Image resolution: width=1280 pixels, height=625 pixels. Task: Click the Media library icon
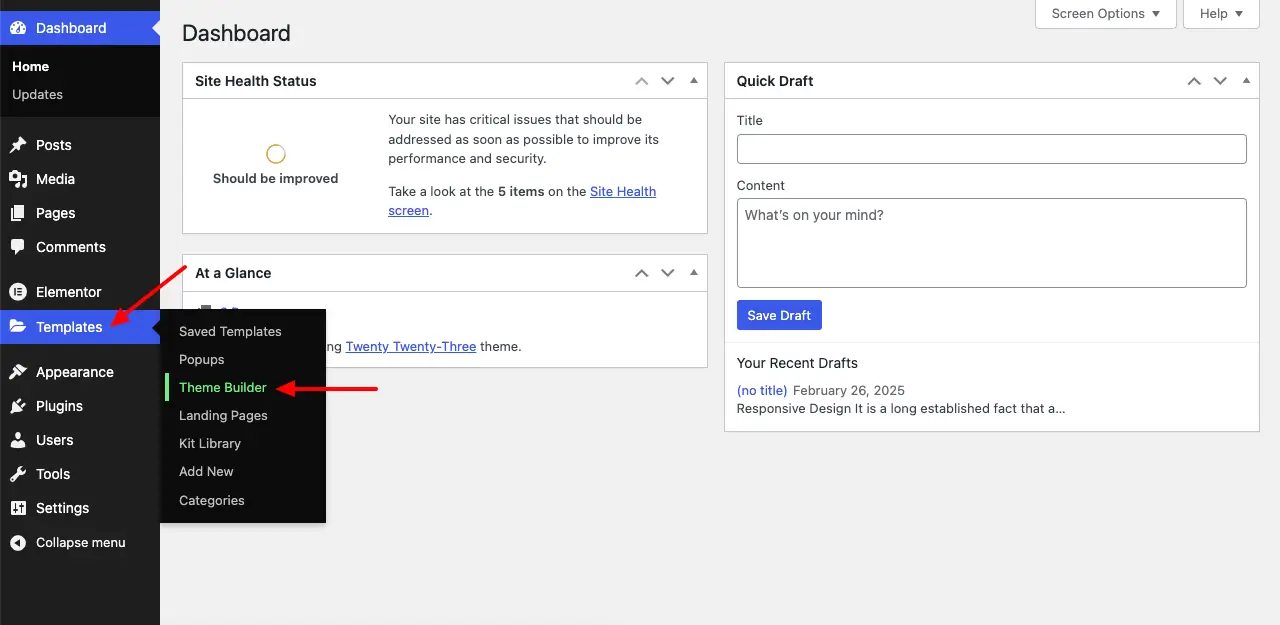[18, 179]
